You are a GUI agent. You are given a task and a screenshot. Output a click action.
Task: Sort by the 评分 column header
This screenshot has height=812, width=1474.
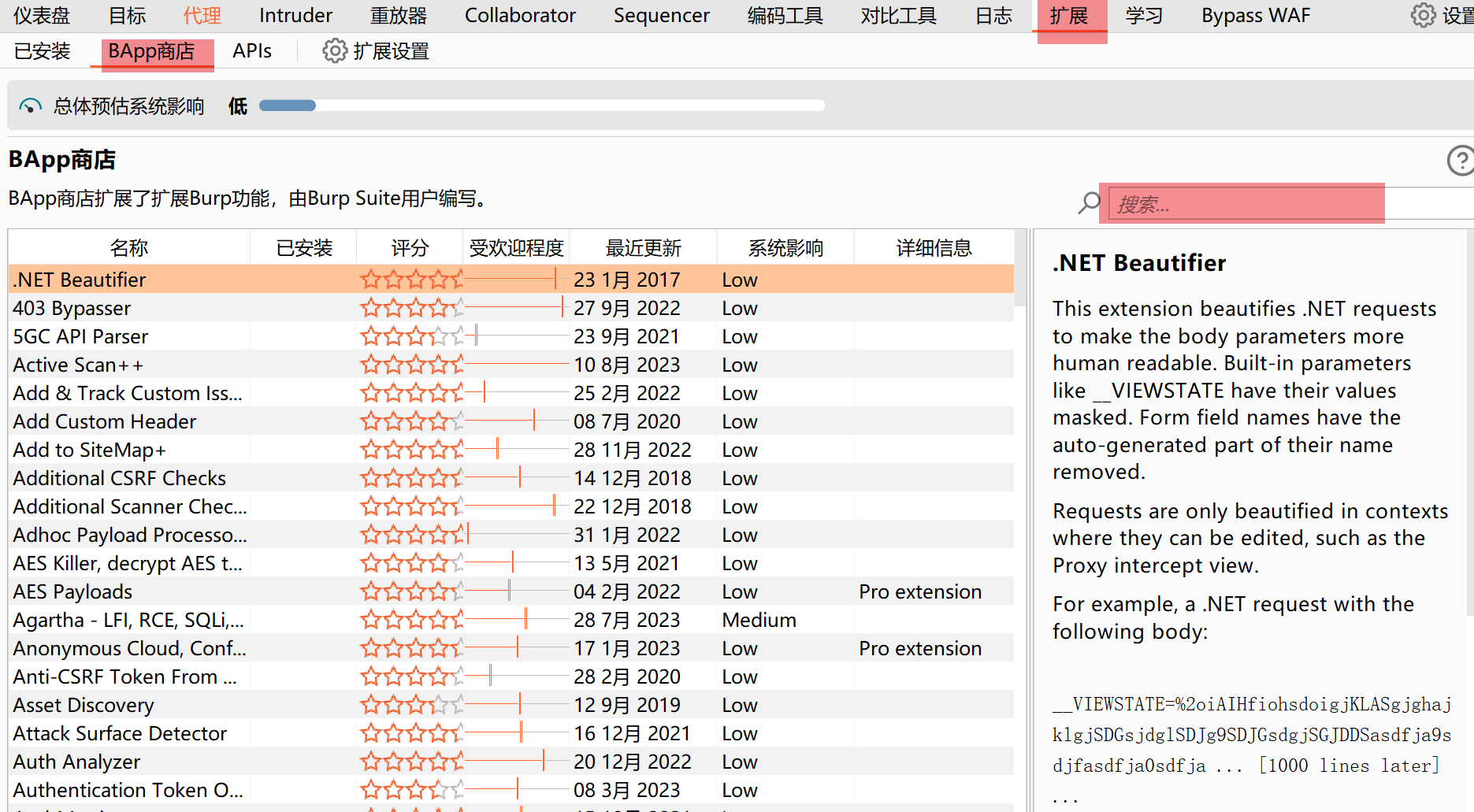410,248
